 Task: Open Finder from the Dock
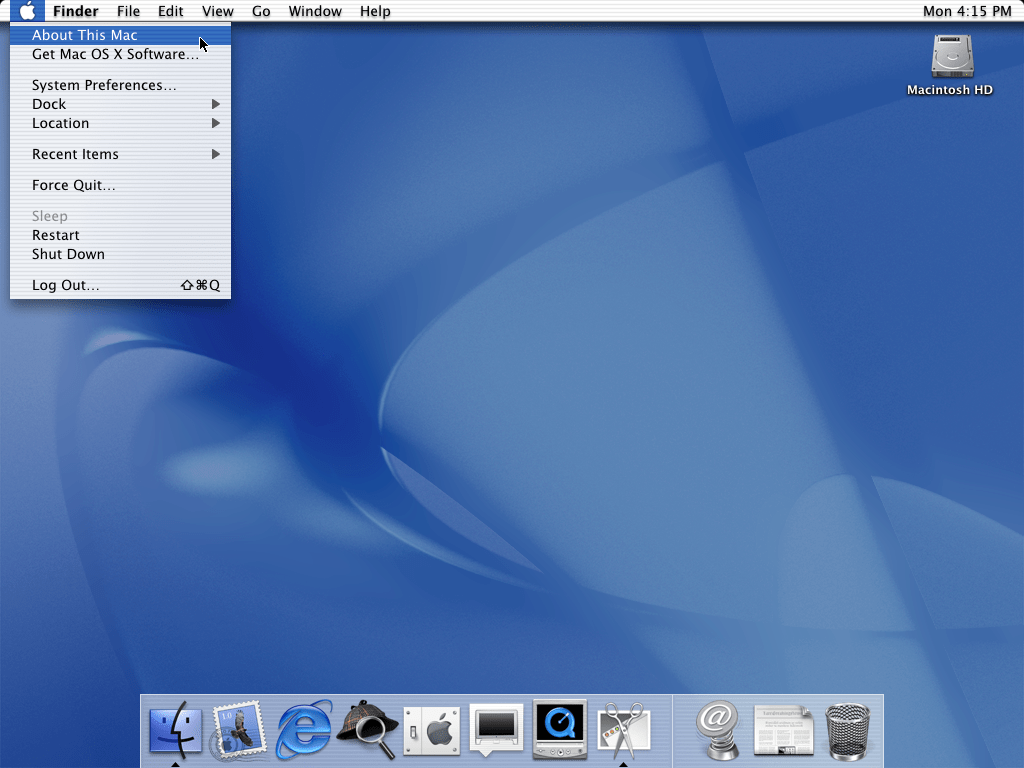coord(175,731)
